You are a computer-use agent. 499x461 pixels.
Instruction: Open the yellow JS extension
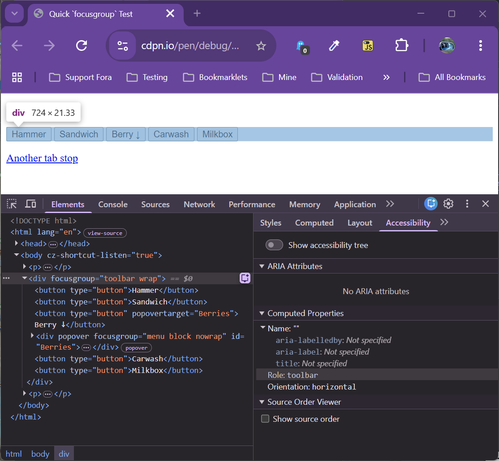pos(368,46)
